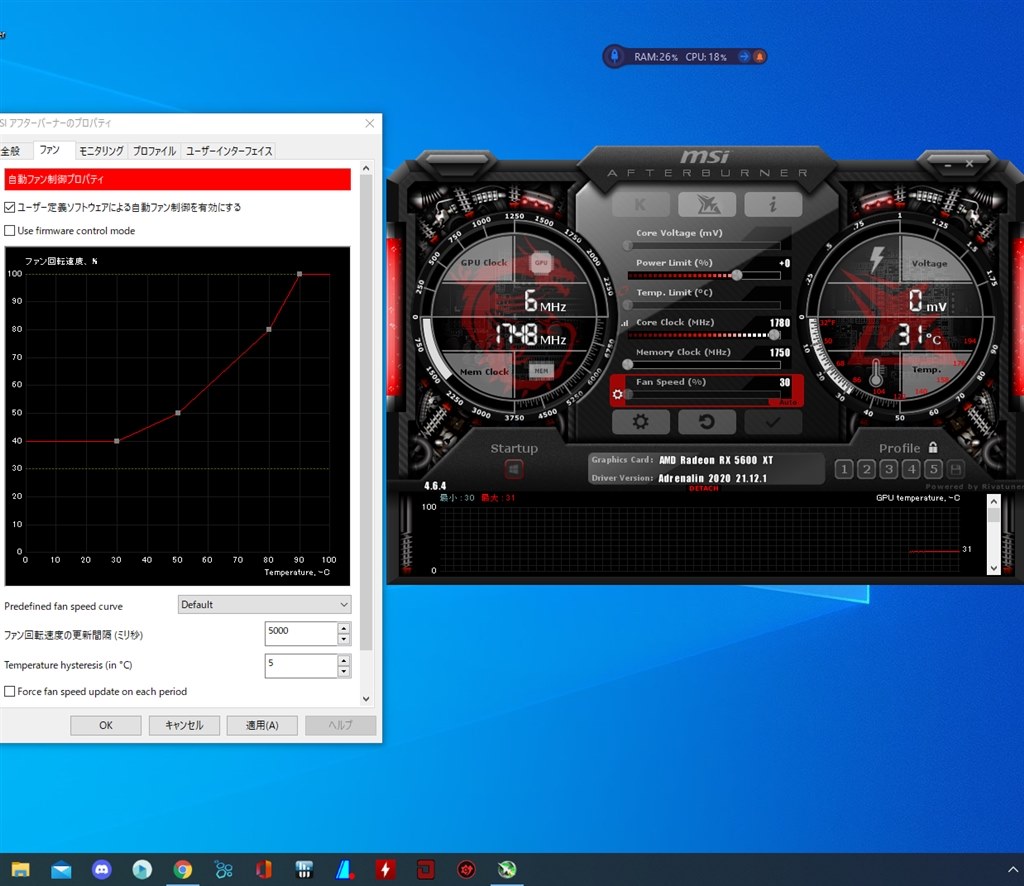Increase fan update interval with up arrow
The image size is (1024, 886).
pyautogui.click(x=344, y=627)
